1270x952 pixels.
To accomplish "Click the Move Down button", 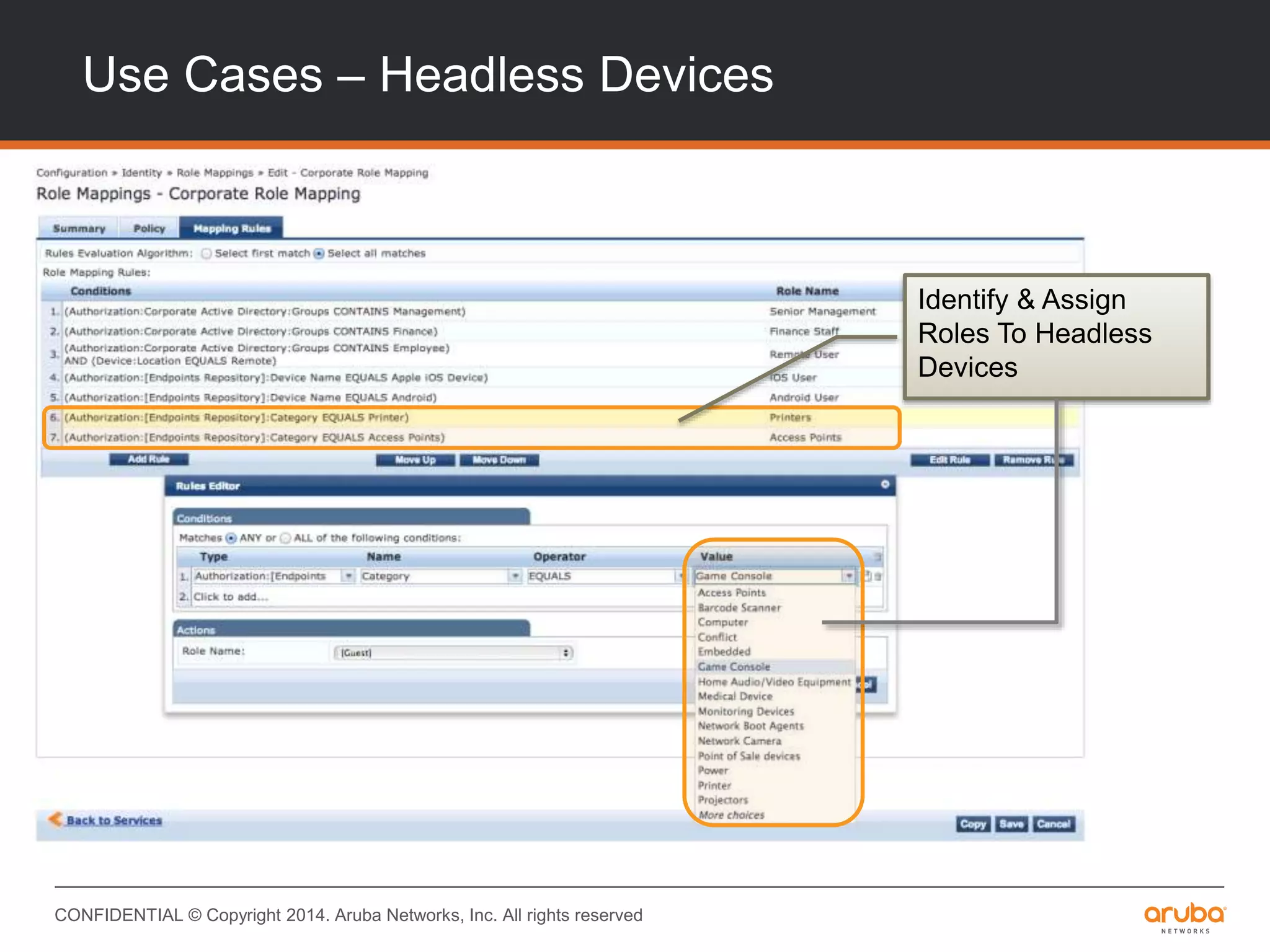I will 499,460.
